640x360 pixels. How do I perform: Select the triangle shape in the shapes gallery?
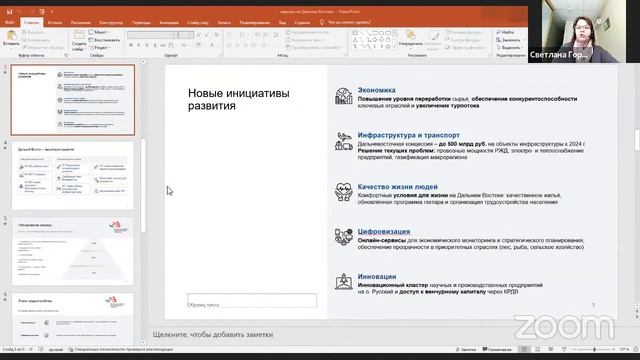(355, 40)
